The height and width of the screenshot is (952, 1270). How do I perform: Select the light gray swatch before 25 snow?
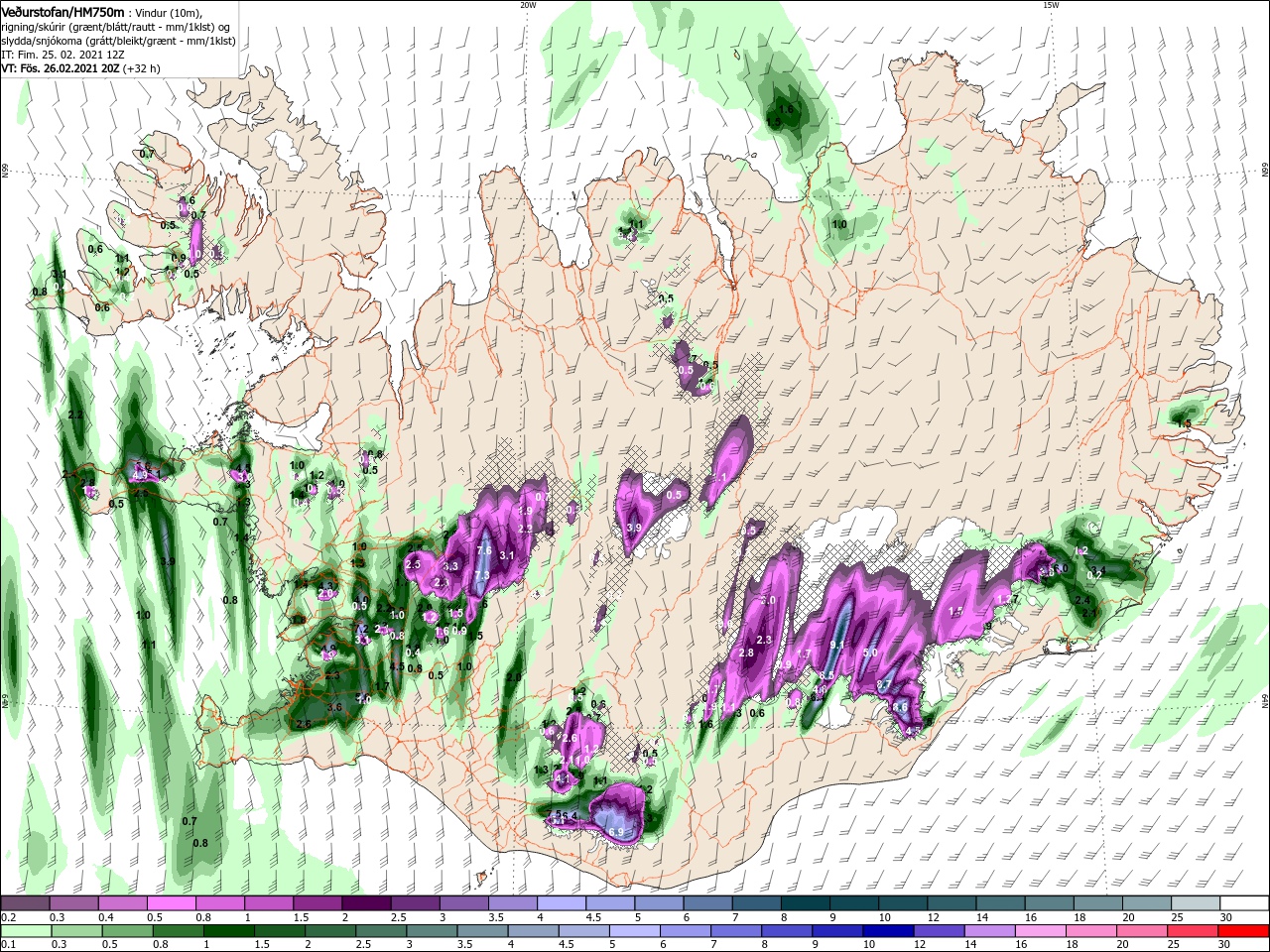pos(1197,903)
